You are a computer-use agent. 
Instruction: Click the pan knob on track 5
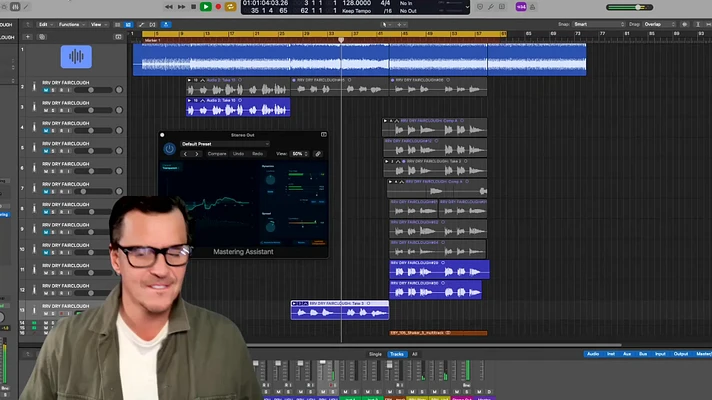[x=119, y=151]
